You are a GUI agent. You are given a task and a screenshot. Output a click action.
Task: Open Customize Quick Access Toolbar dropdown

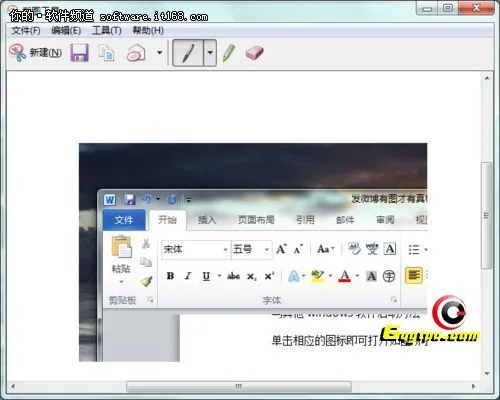click(x=189, y=200)
